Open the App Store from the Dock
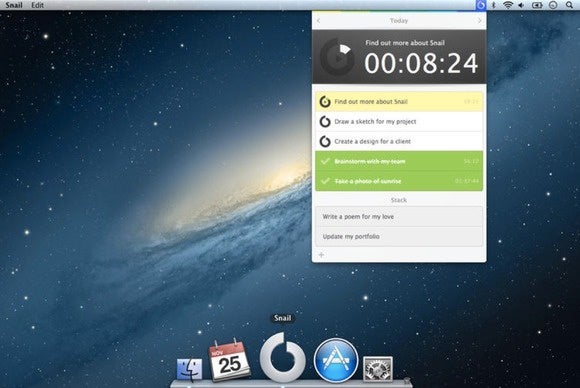Image resolution: width=580 pixels, height=388 pixels. (336, 360)
